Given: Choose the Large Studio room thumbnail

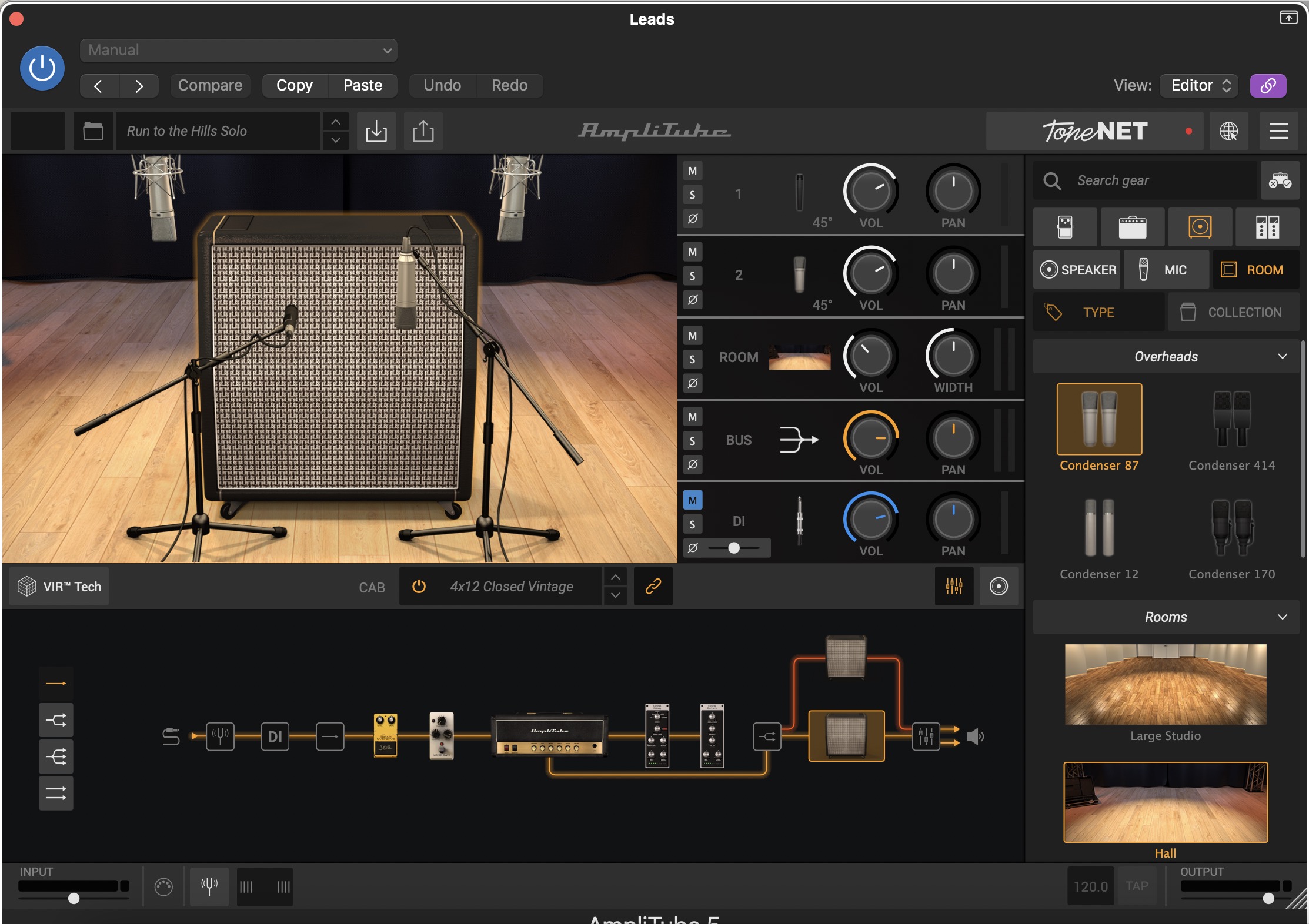Looking at the screenshot, I should 1166,685.
